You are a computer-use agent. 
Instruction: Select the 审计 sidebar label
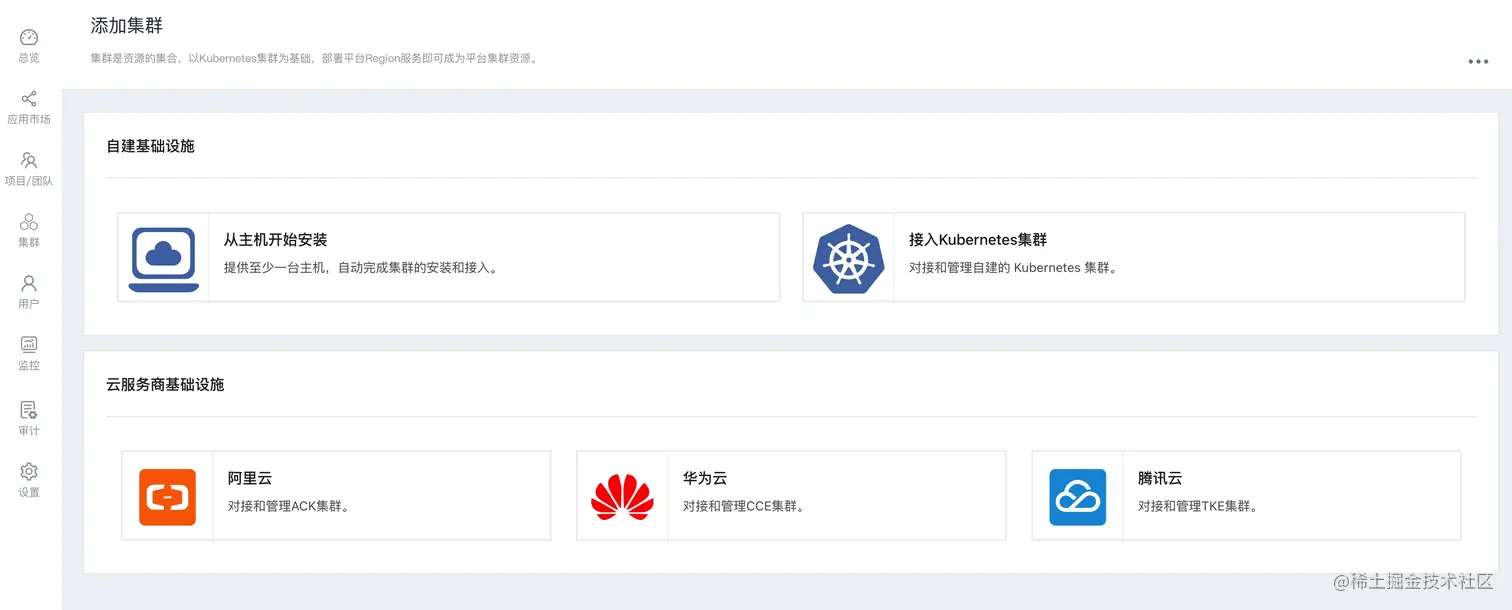tap(29, 431)
